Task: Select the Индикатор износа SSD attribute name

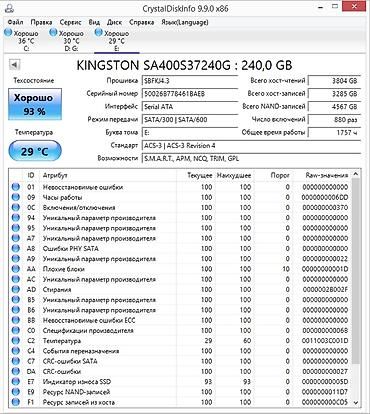Action: (77, 382)
